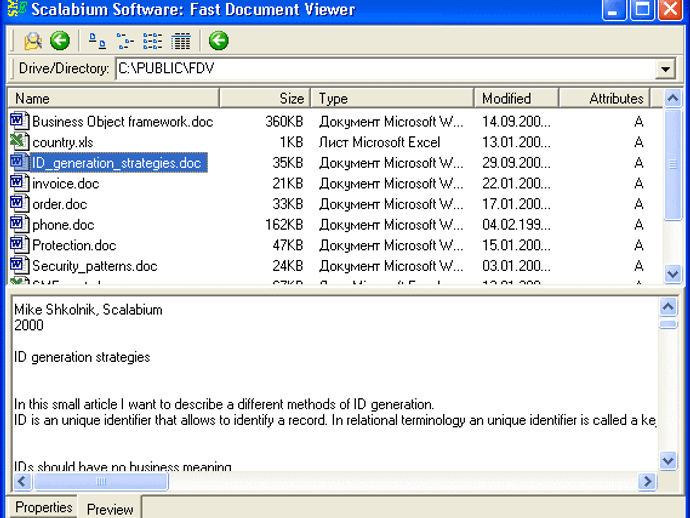Click Word icon of Protection.doc
The width and height of the screenshot is (690, 518).
point(19,244)
